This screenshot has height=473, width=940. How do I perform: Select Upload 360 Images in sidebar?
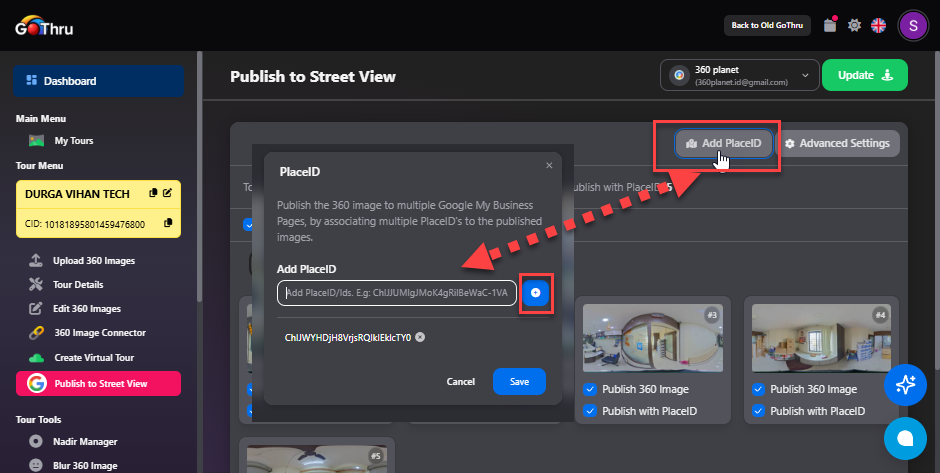93,261
